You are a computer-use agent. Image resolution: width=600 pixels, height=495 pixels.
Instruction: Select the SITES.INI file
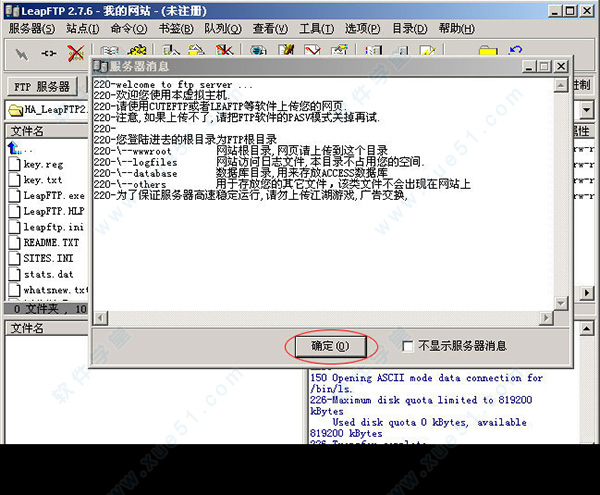point(48,258)
